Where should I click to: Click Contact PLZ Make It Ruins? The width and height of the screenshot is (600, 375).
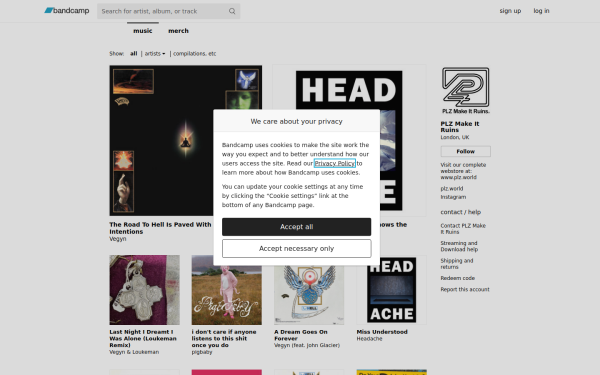coord(463,228)
